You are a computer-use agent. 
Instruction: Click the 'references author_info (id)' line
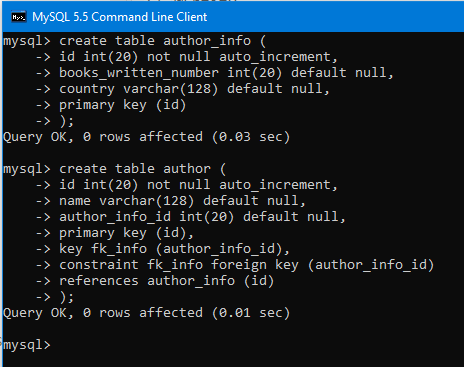[166, 281]
